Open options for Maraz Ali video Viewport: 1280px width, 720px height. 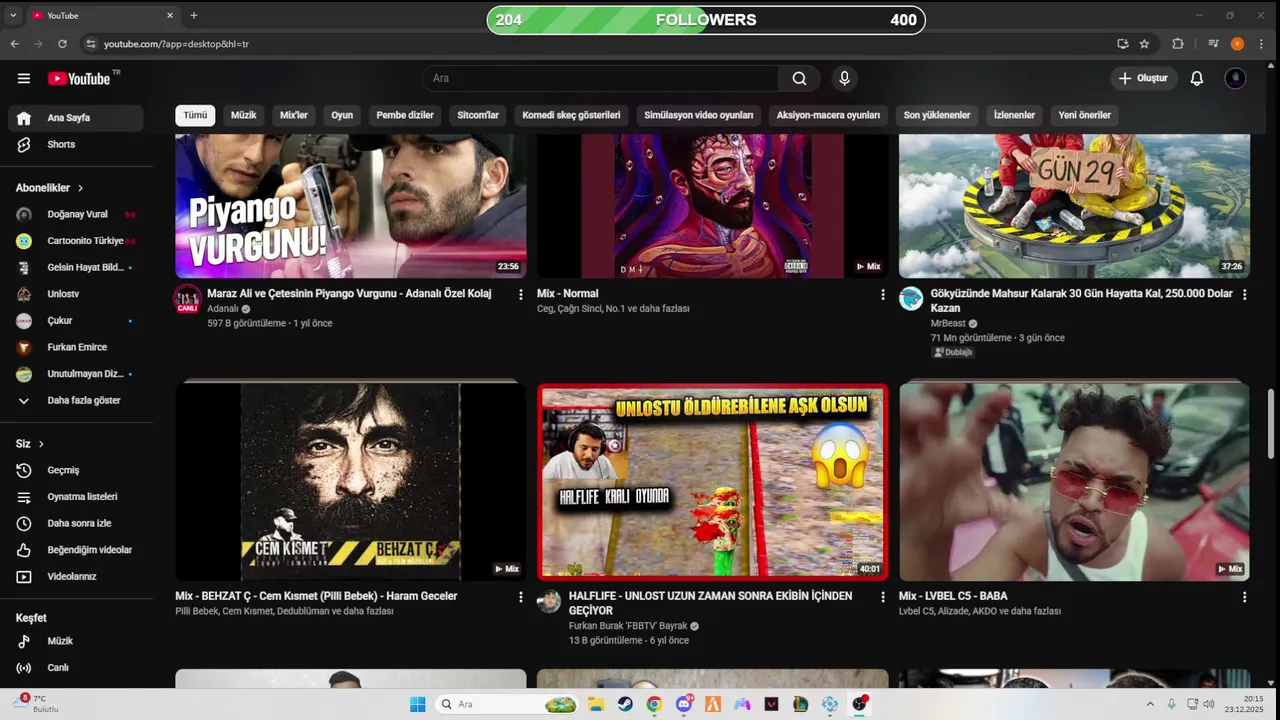(x=520, y=295)
